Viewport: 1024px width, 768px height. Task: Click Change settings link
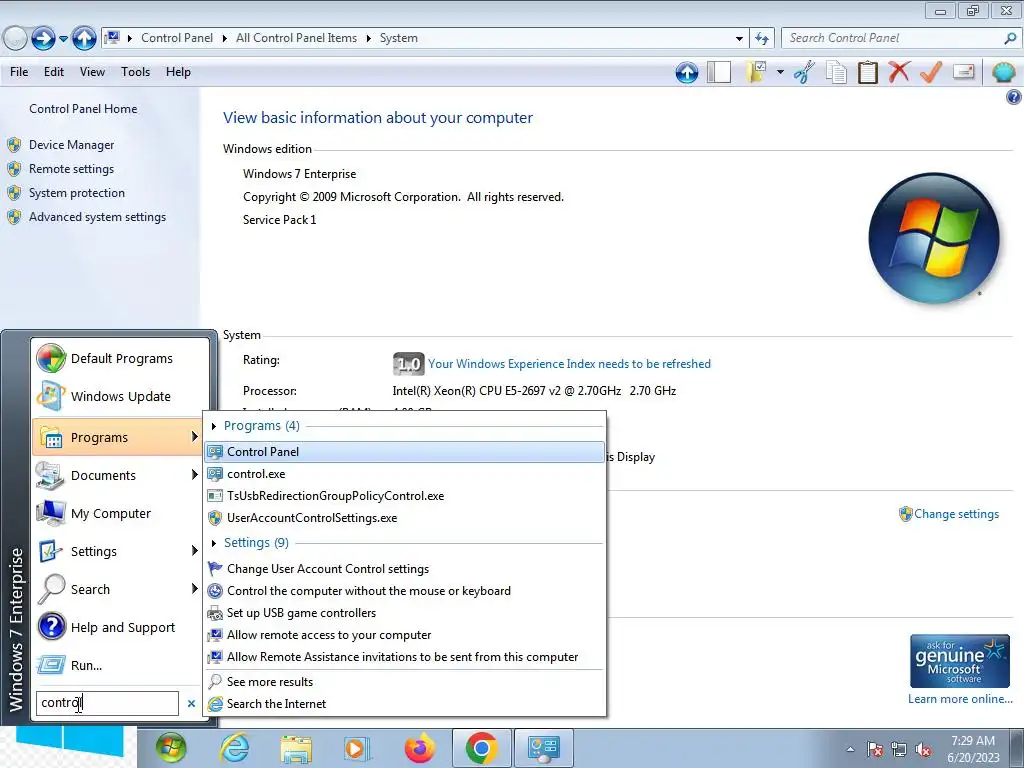click(x=956, y=514)
